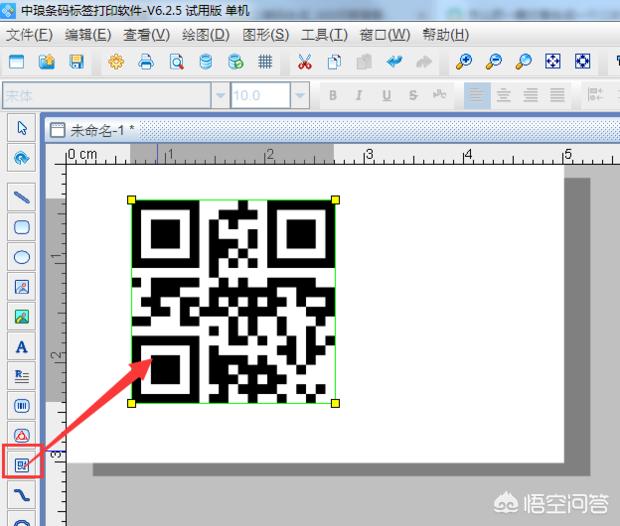This screenshot has width=620, height=526.
Task: Toggle Bold formatting
Action: 333,95
